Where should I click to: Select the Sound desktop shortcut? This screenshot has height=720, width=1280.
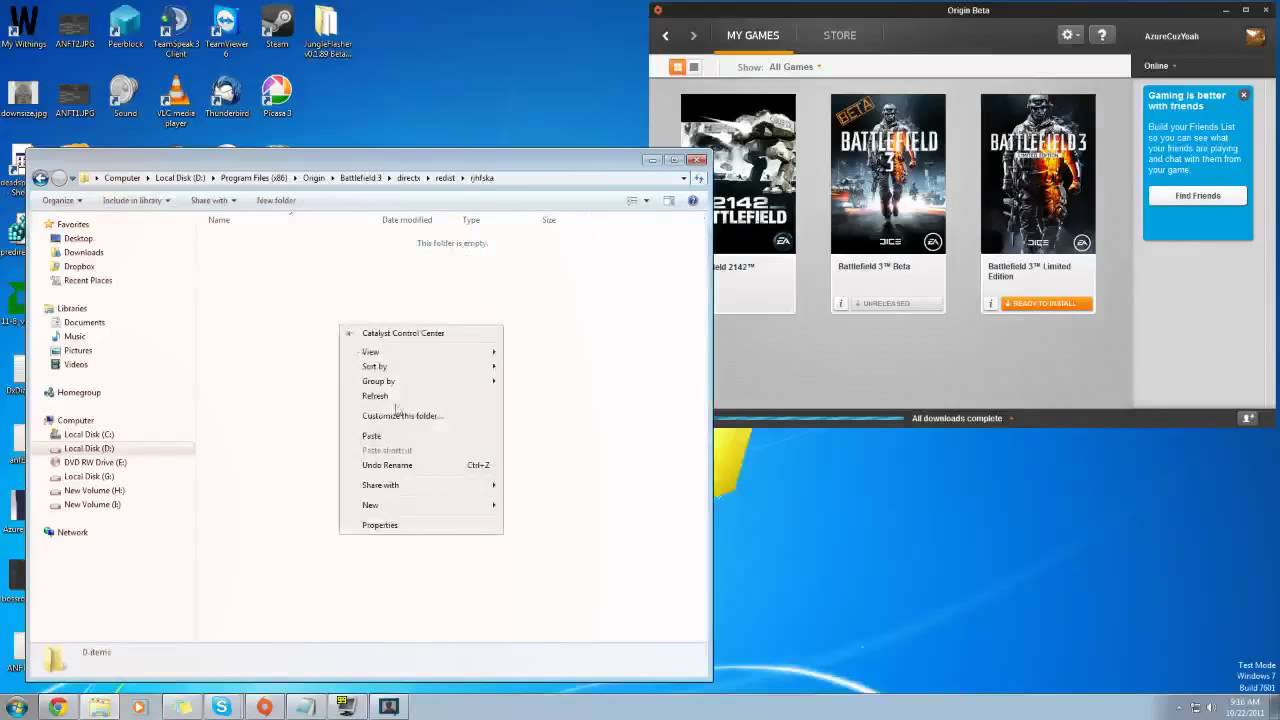click(x=125, y=97)
